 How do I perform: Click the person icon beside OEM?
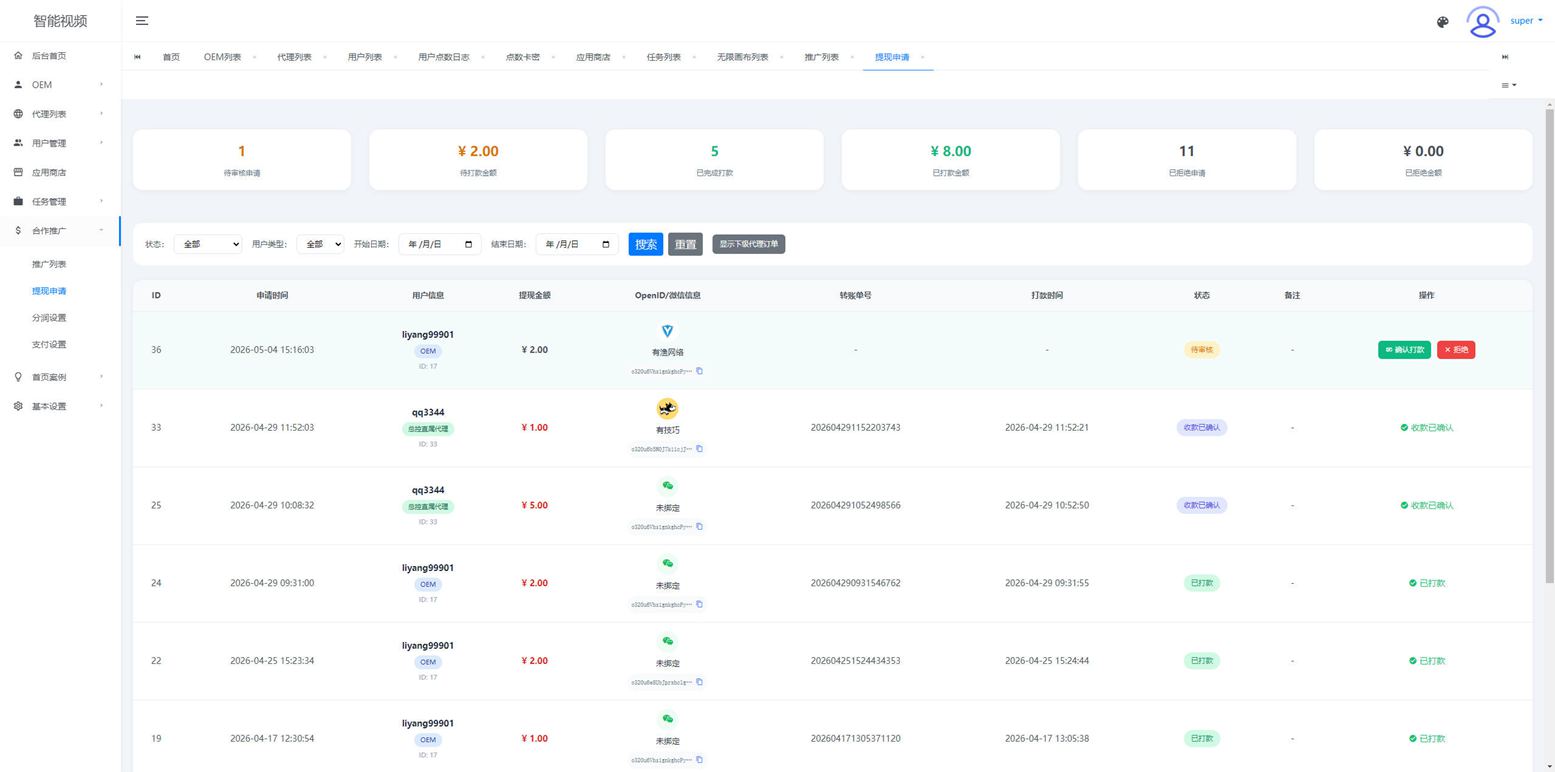coord(18,85)
